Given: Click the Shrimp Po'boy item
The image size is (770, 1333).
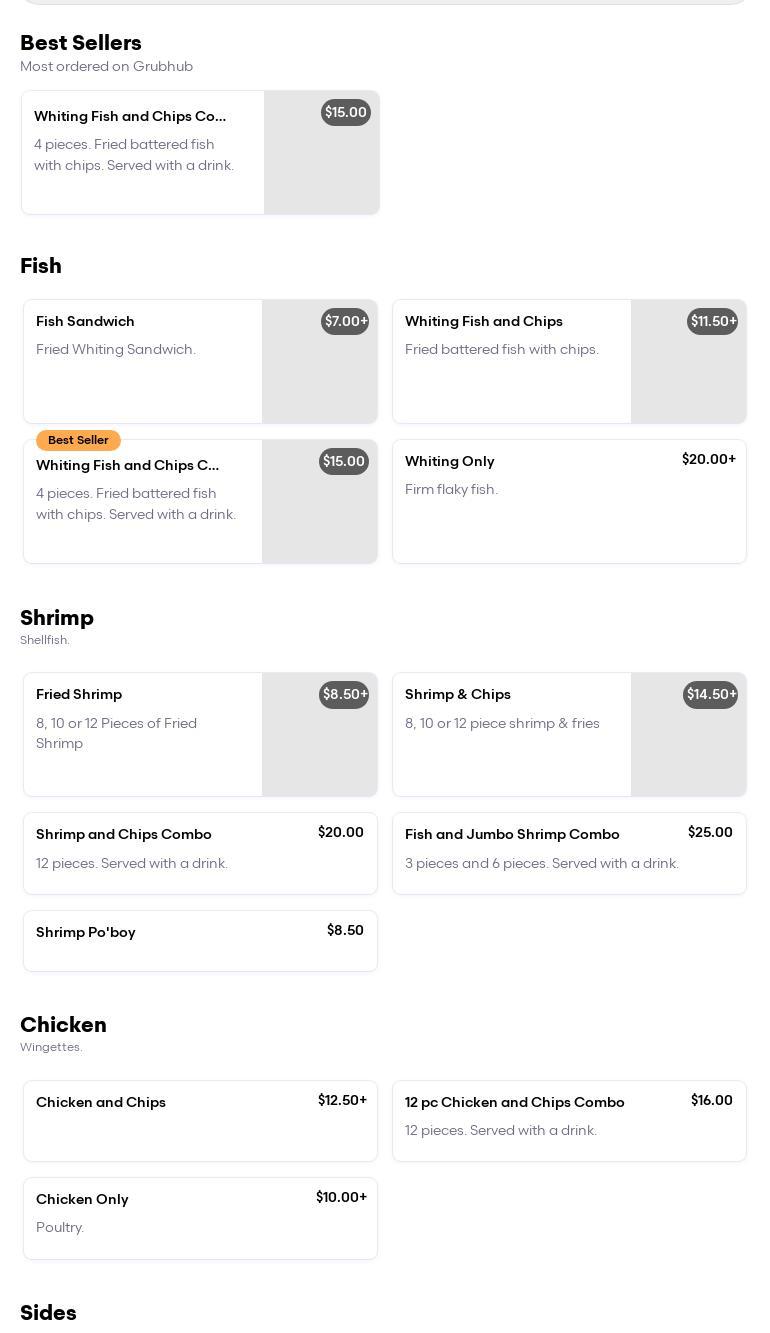Looking at the screenshot, I should [x=86, y=933].
